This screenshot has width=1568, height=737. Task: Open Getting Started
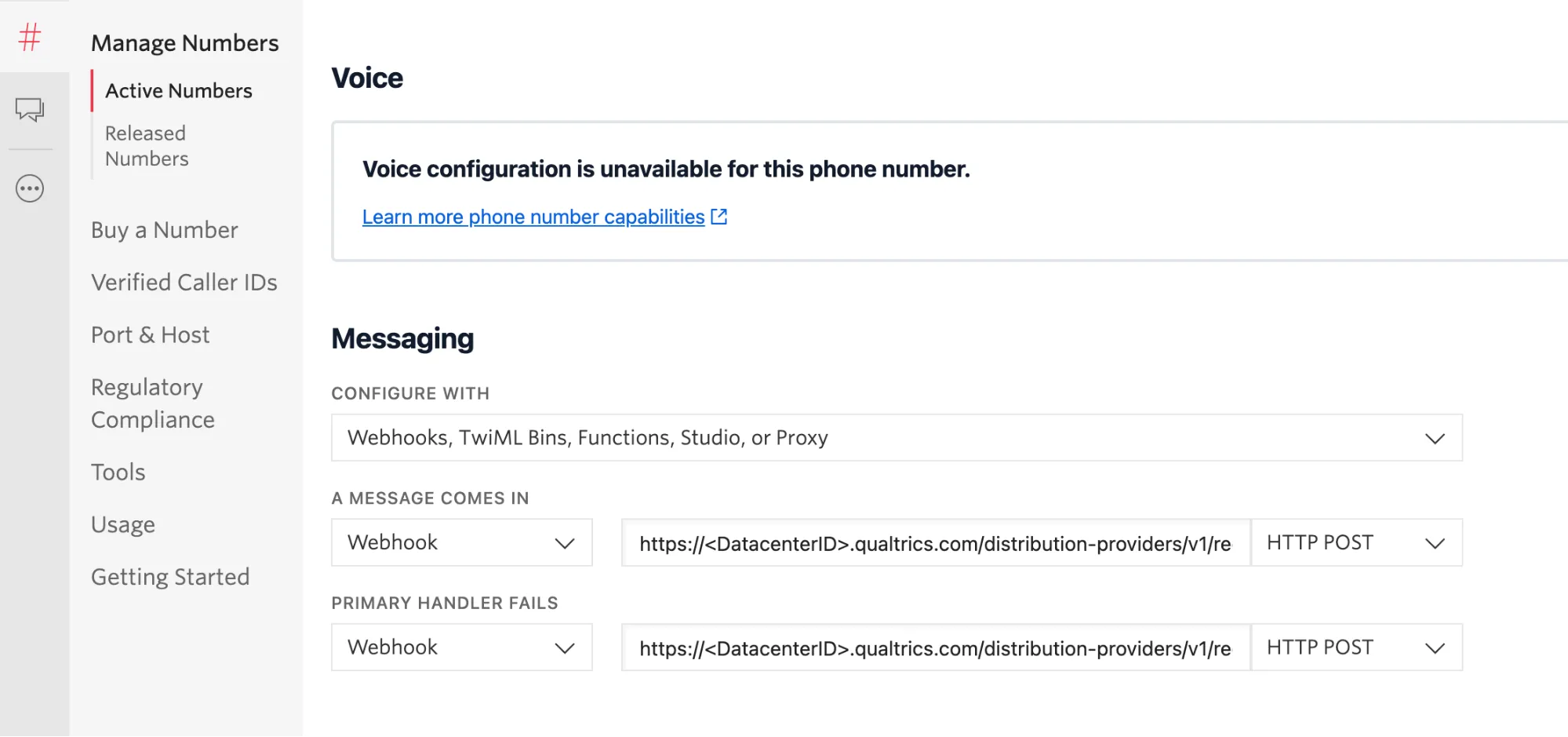[170, 576]
